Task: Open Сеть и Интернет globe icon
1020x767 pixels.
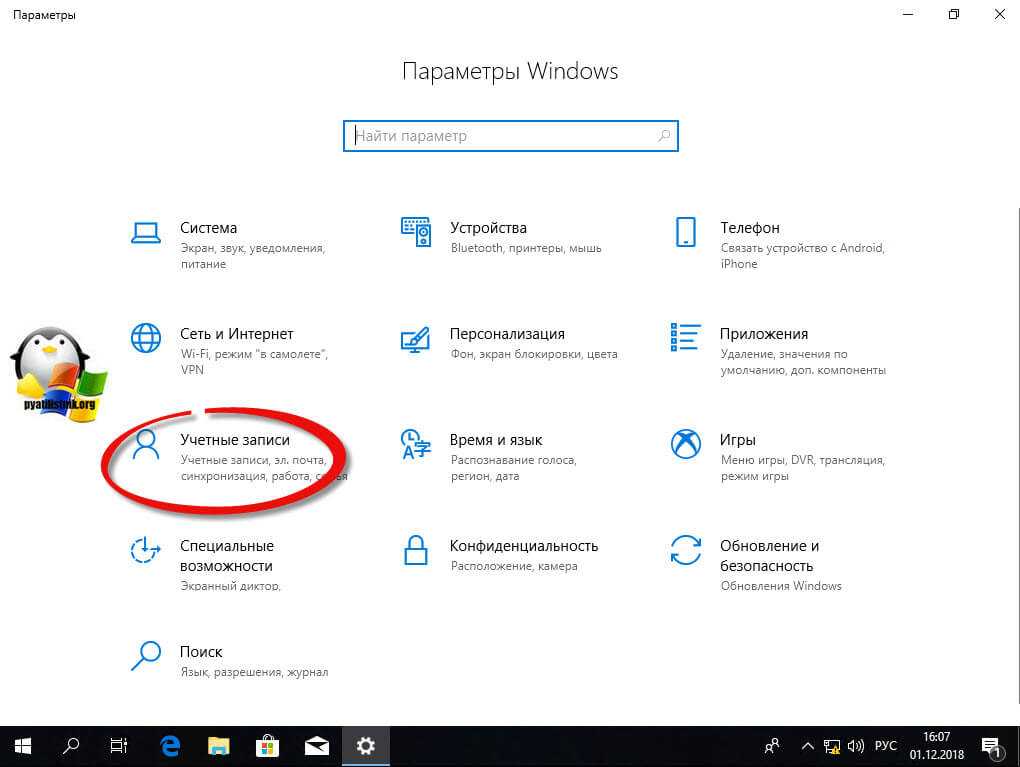Action: pyautogui.click(x=146, y=338)
